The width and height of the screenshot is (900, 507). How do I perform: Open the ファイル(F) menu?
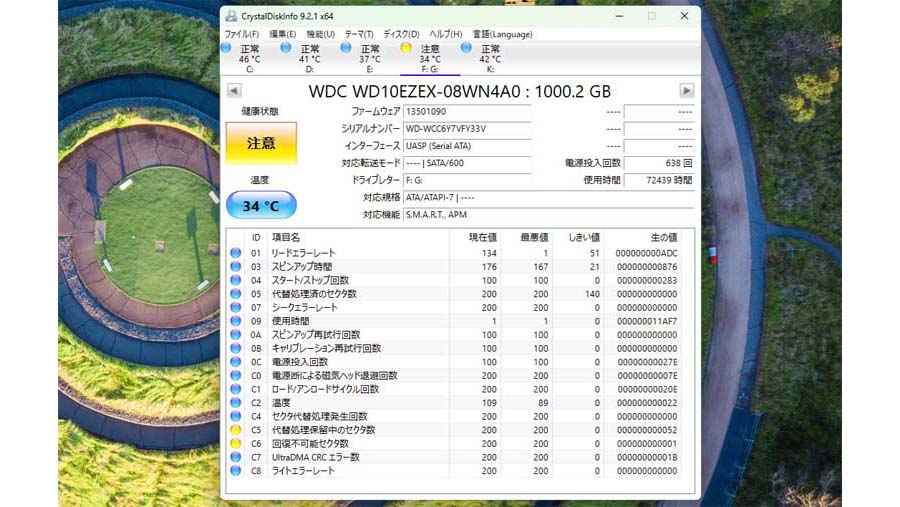click(x=242, y=34)
